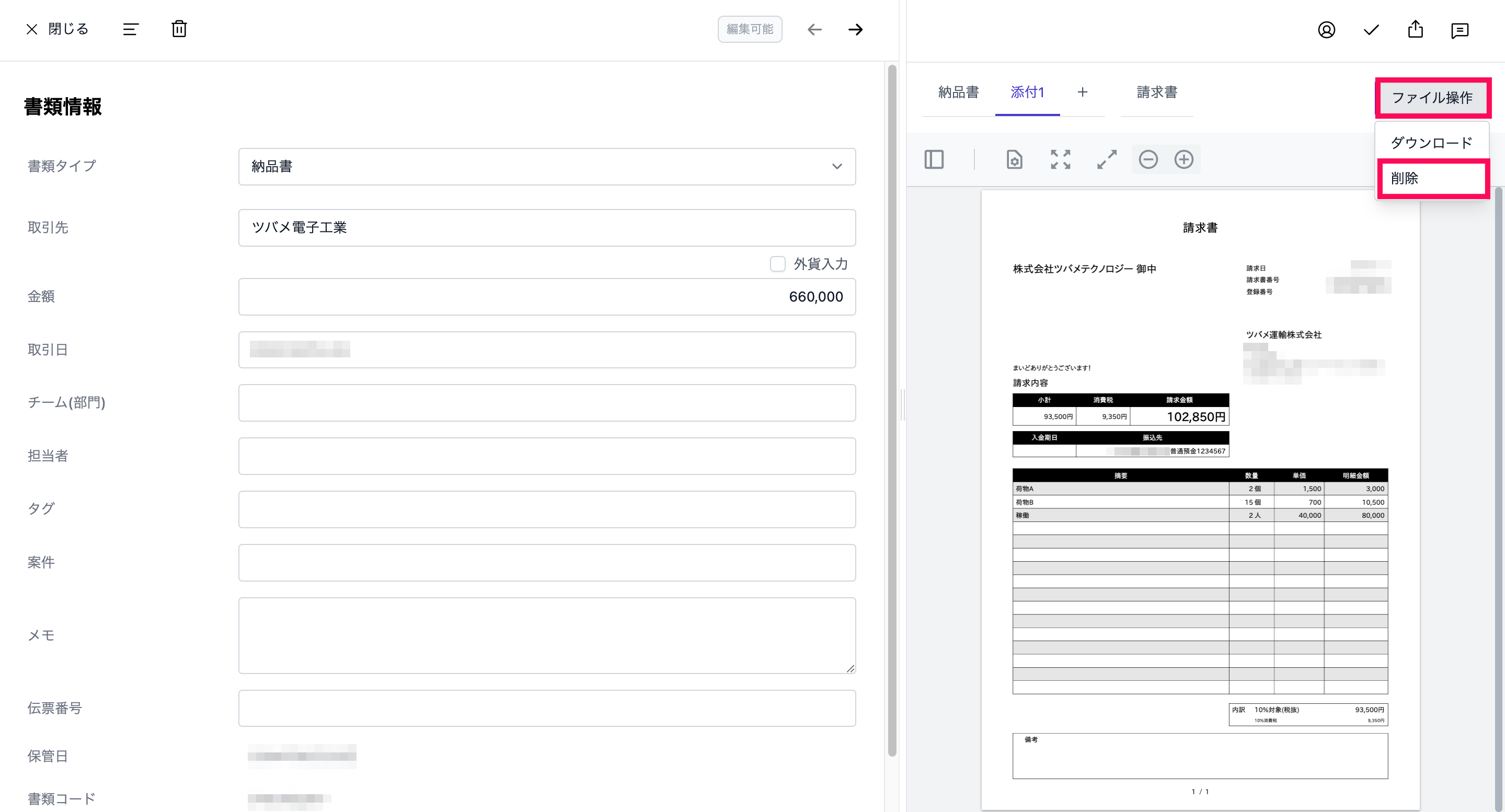Click the fit-to-screen arrows icon

tap(1060, 159)
